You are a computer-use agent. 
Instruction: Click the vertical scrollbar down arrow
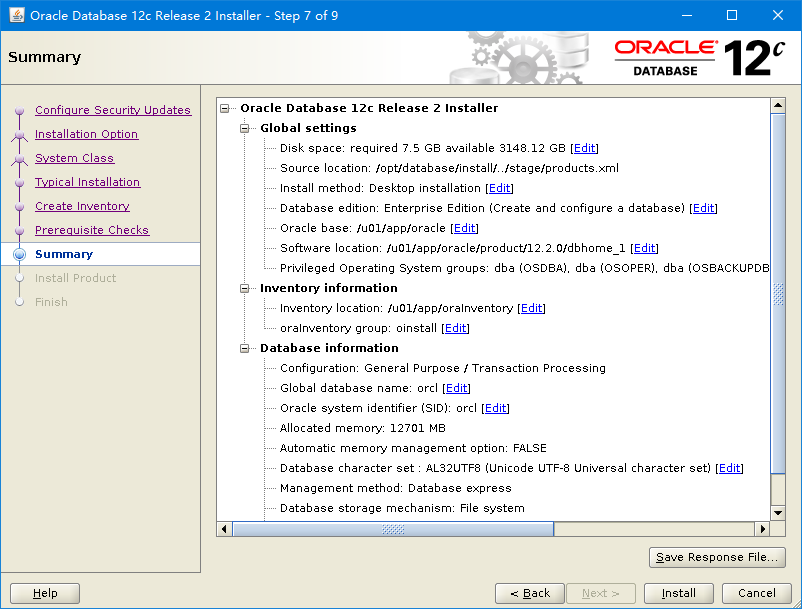pyautogui.click(x=778, y=513)
